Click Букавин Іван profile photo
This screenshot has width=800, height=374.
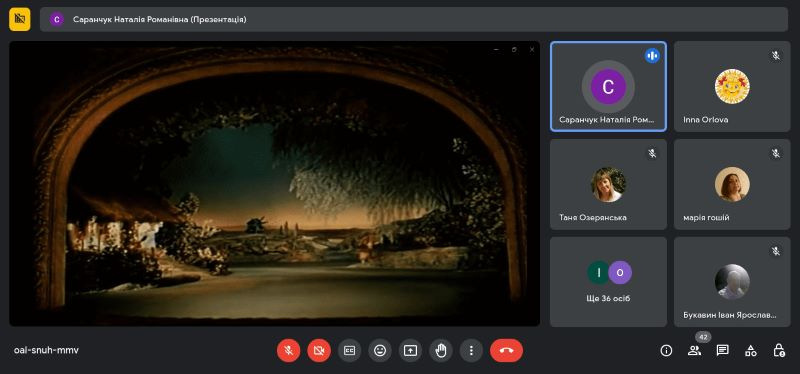732,282
